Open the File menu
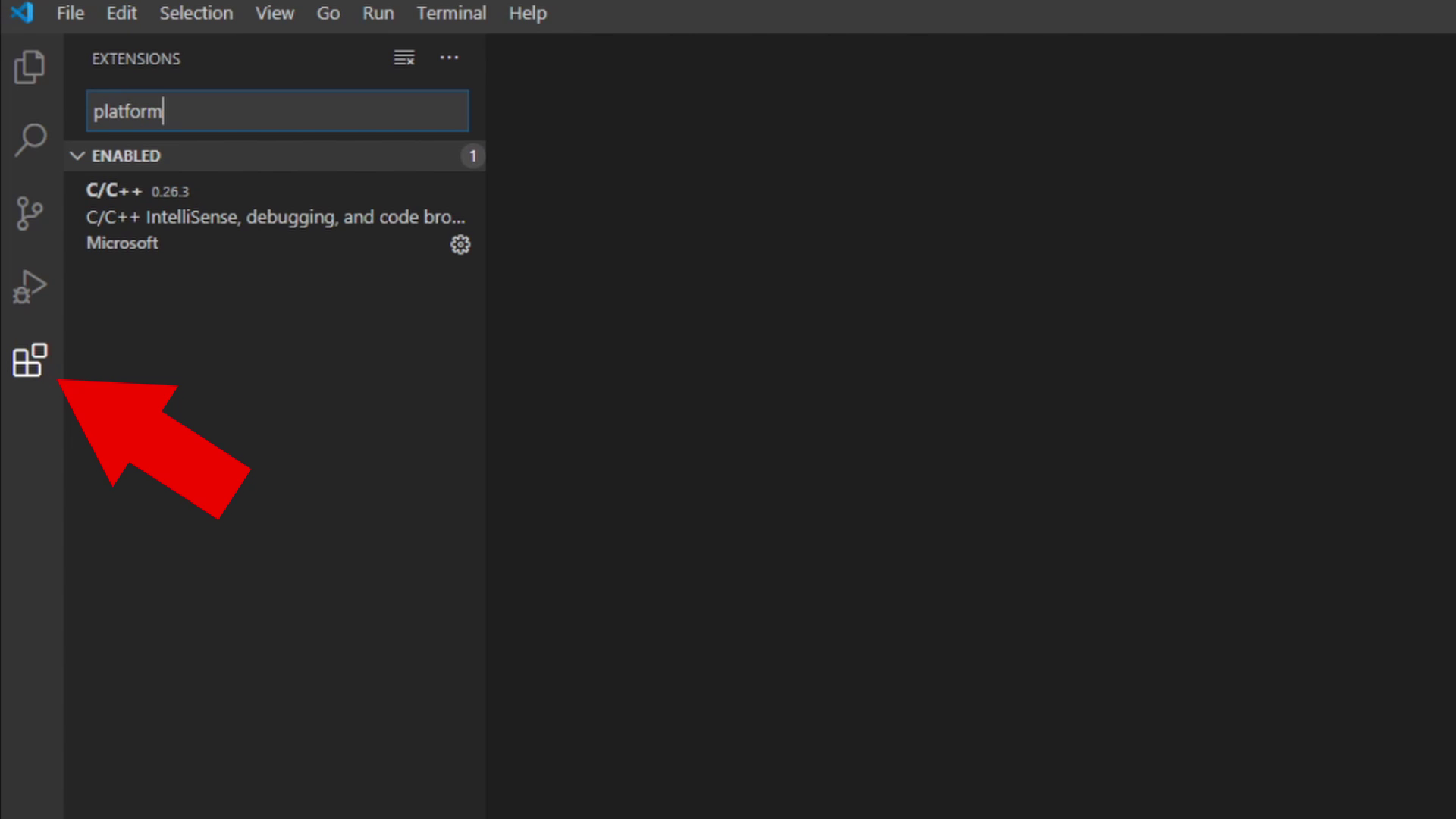 pos(70,13)
